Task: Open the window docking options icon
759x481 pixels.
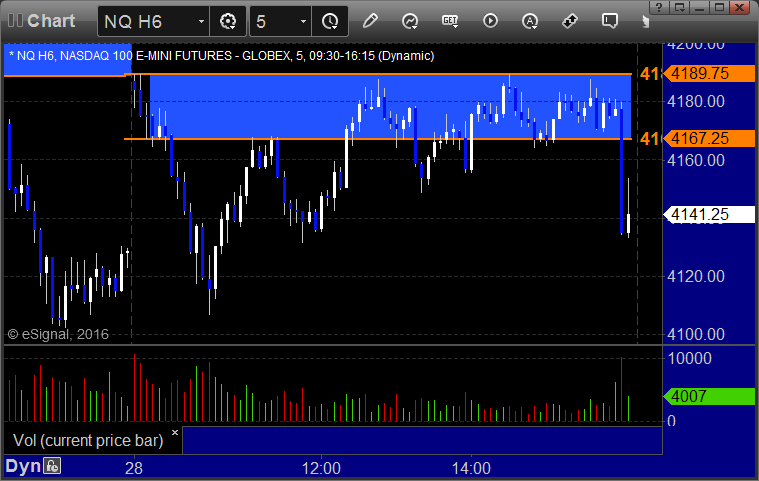Action: pyautogui.click(x=679, y=7)
